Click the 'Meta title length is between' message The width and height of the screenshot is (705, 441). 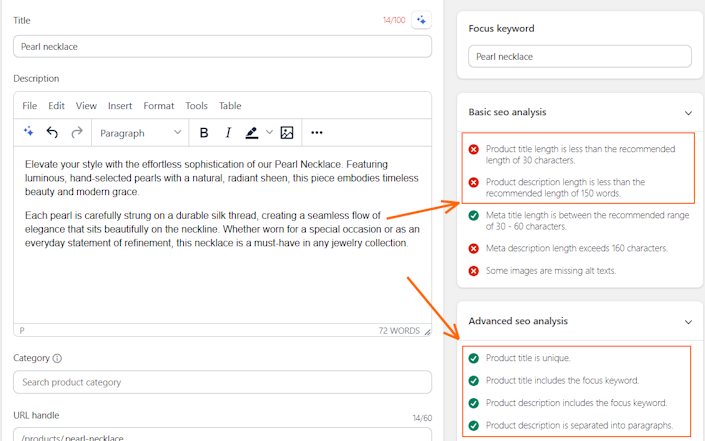(x=587, y=221)
